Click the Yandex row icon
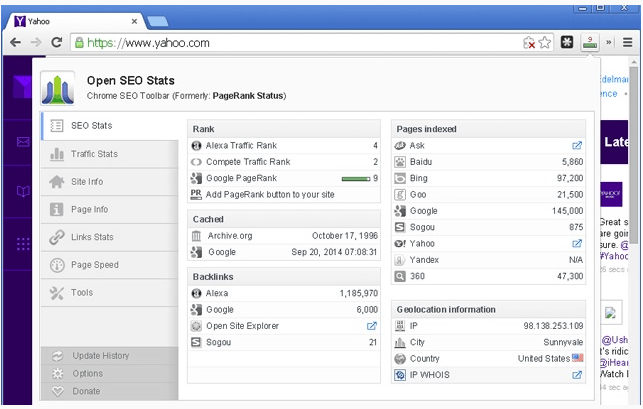The width and height of the screenshot is (643, 409). [x=400, y=260]
